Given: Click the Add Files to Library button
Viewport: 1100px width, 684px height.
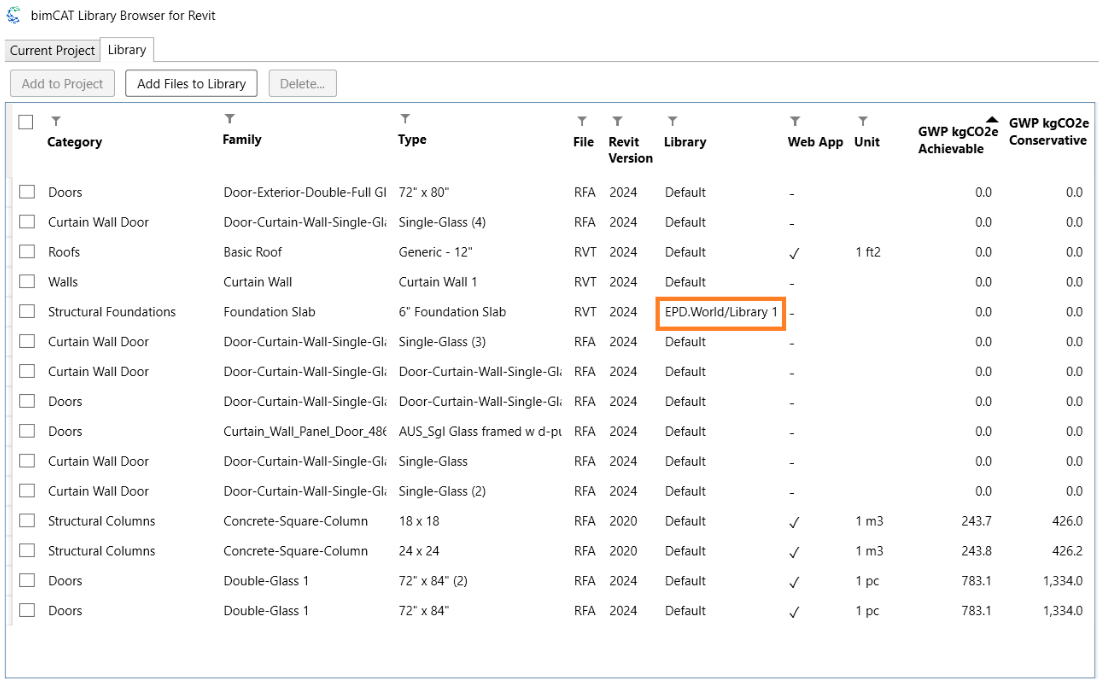Looking at the screenshot, I should [x=191, y=84].
